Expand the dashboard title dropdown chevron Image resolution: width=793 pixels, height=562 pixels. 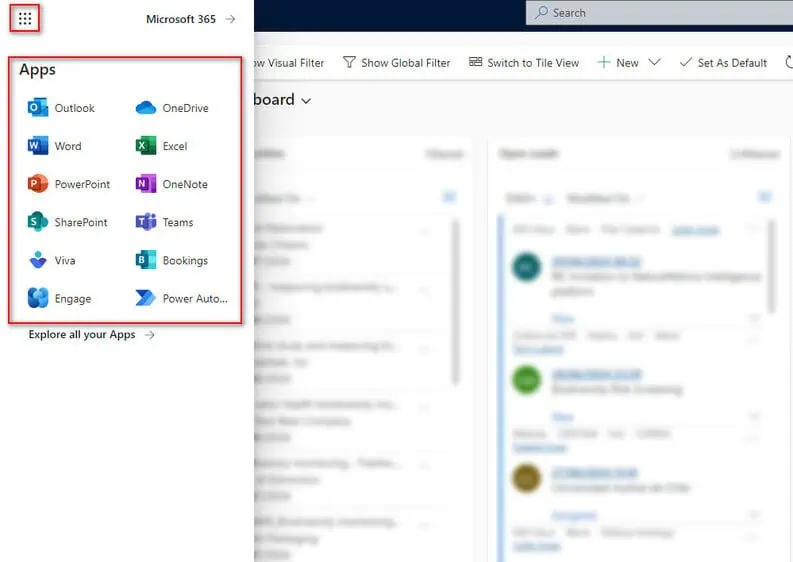pos(306,101)
